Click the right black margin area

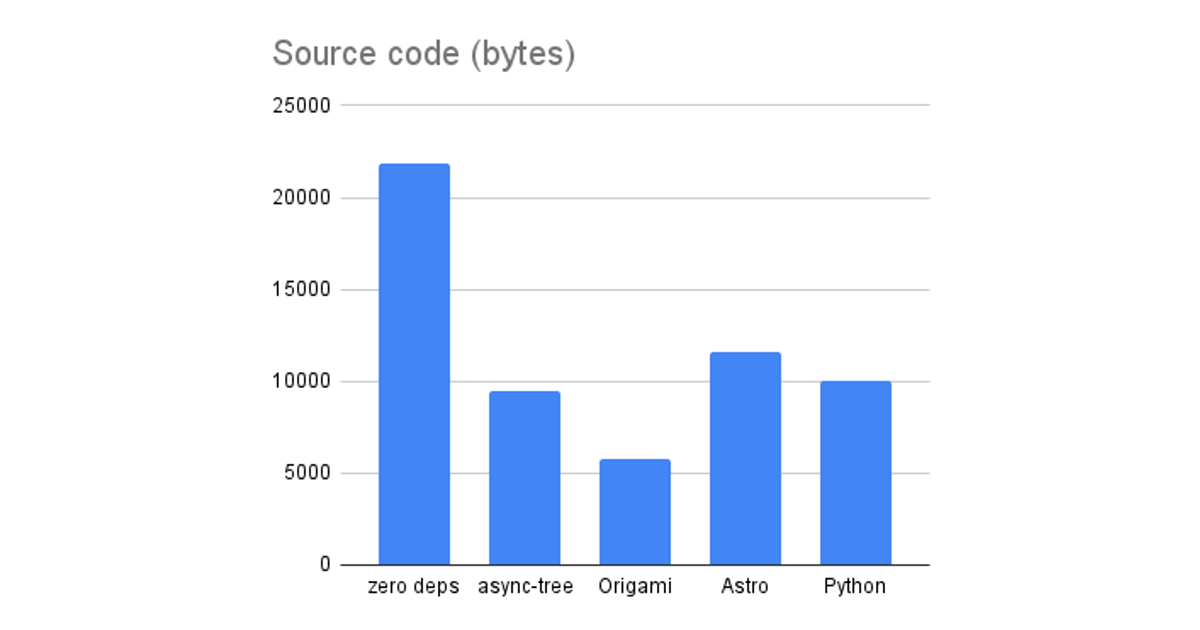tap(1080, 315)
